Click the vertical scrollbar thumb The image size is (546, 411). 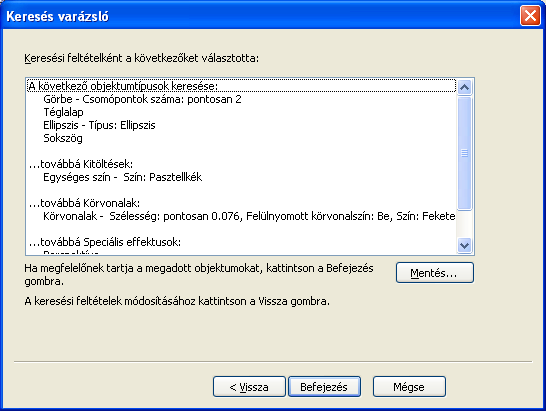(x=465, y=153)
